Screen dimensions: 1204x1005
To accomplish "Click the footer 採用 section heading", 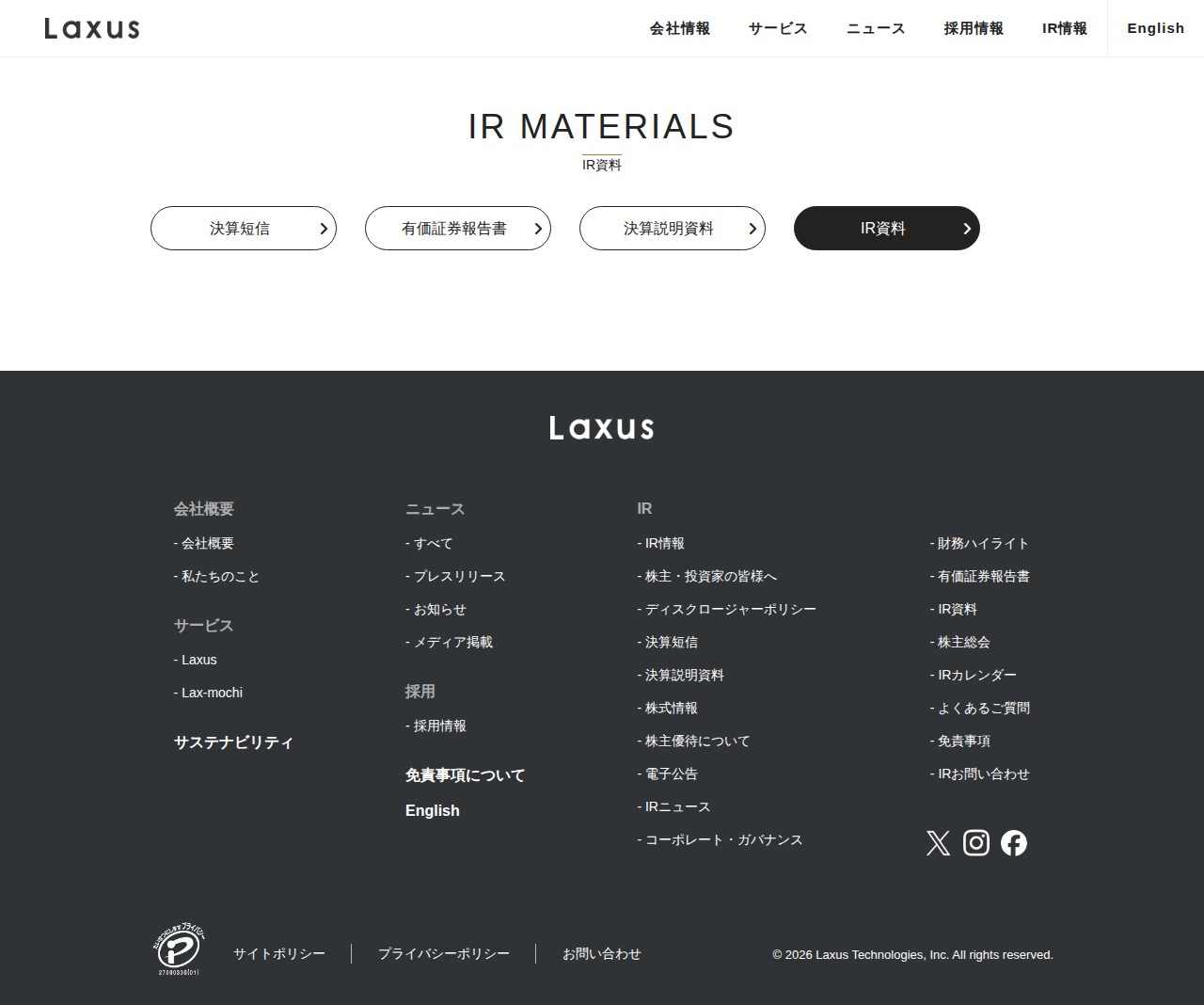I will click(x=420, y=692).
